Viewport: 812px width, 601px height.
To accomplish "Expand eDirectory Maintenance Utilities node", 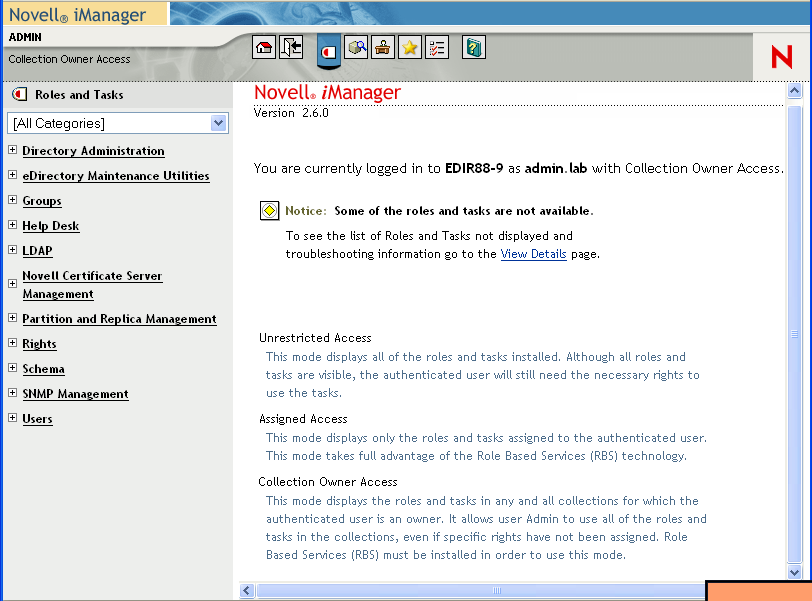I will 13,175.
